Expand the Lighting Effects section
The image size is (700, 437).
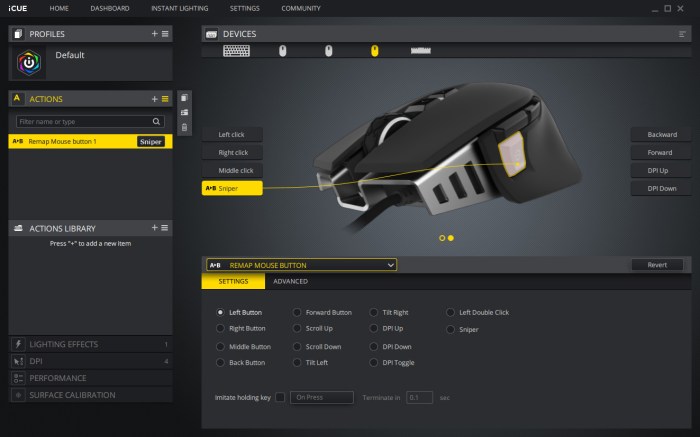[x=91, y=344]
